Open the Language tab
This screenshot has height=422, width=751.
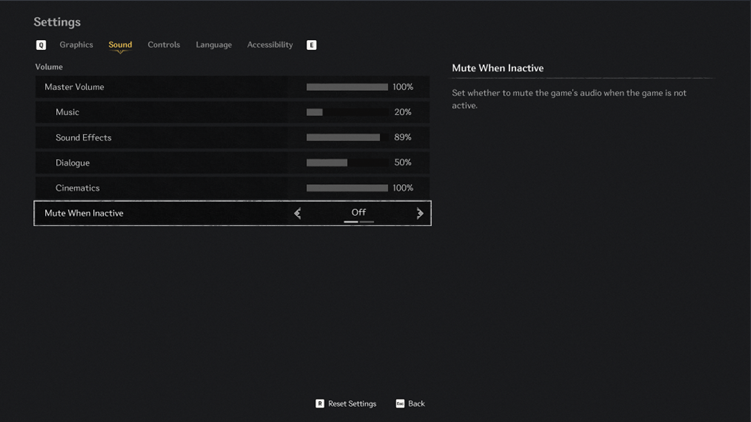tap(214, 45)
